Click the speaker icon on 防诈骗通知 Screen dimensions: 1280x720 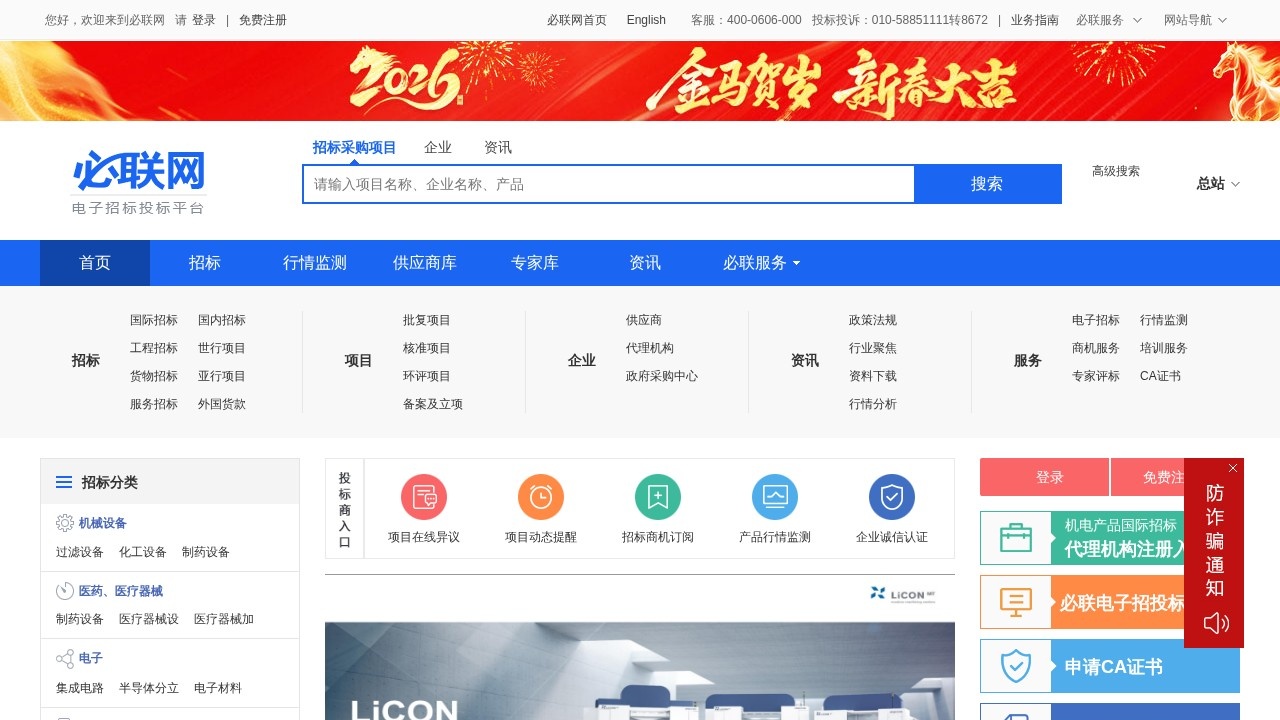pos(1214,623)
